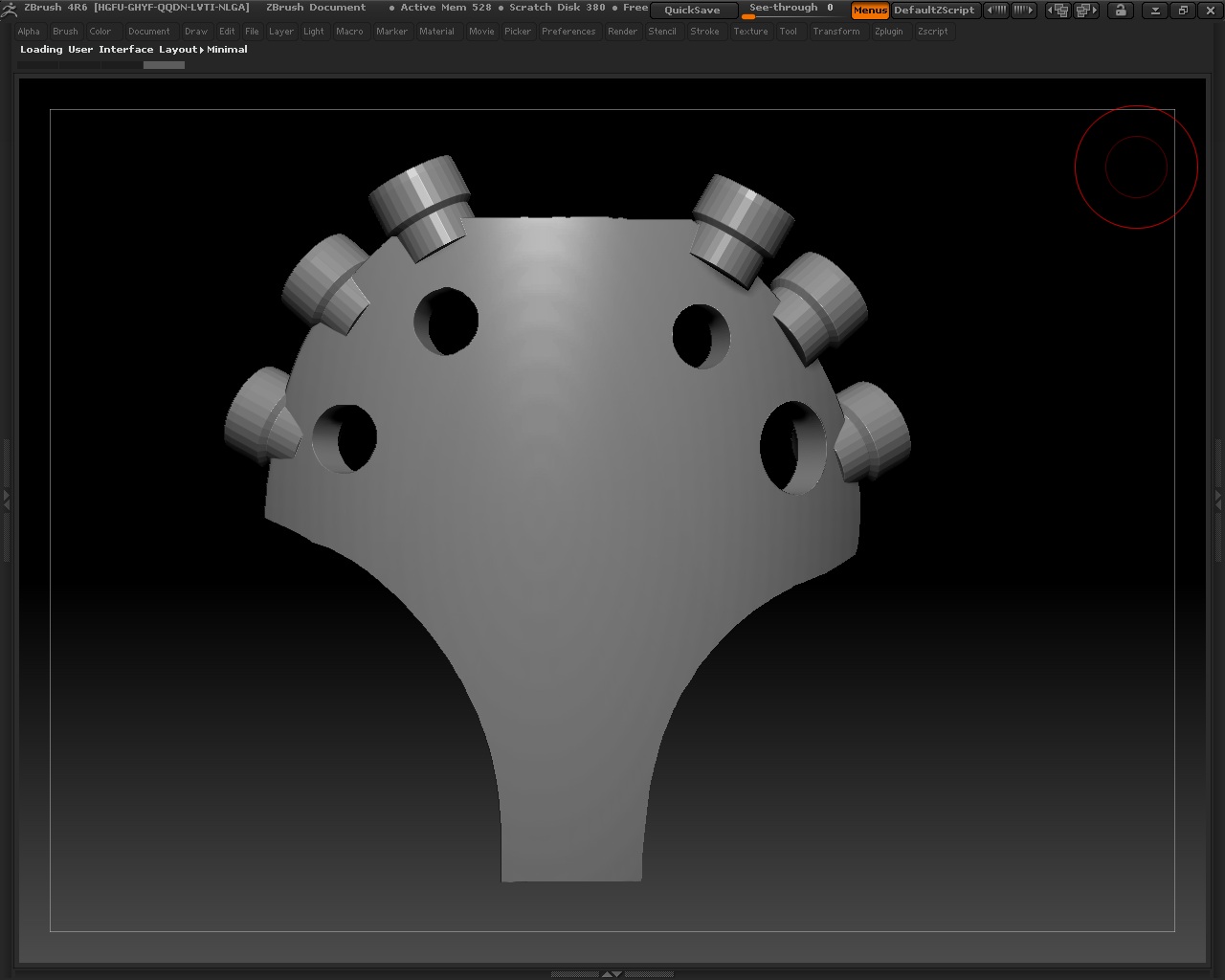Click the ZBrush logo icon
The width and height of the screenshot is (1225, 980).
click(x=10, y=9)
